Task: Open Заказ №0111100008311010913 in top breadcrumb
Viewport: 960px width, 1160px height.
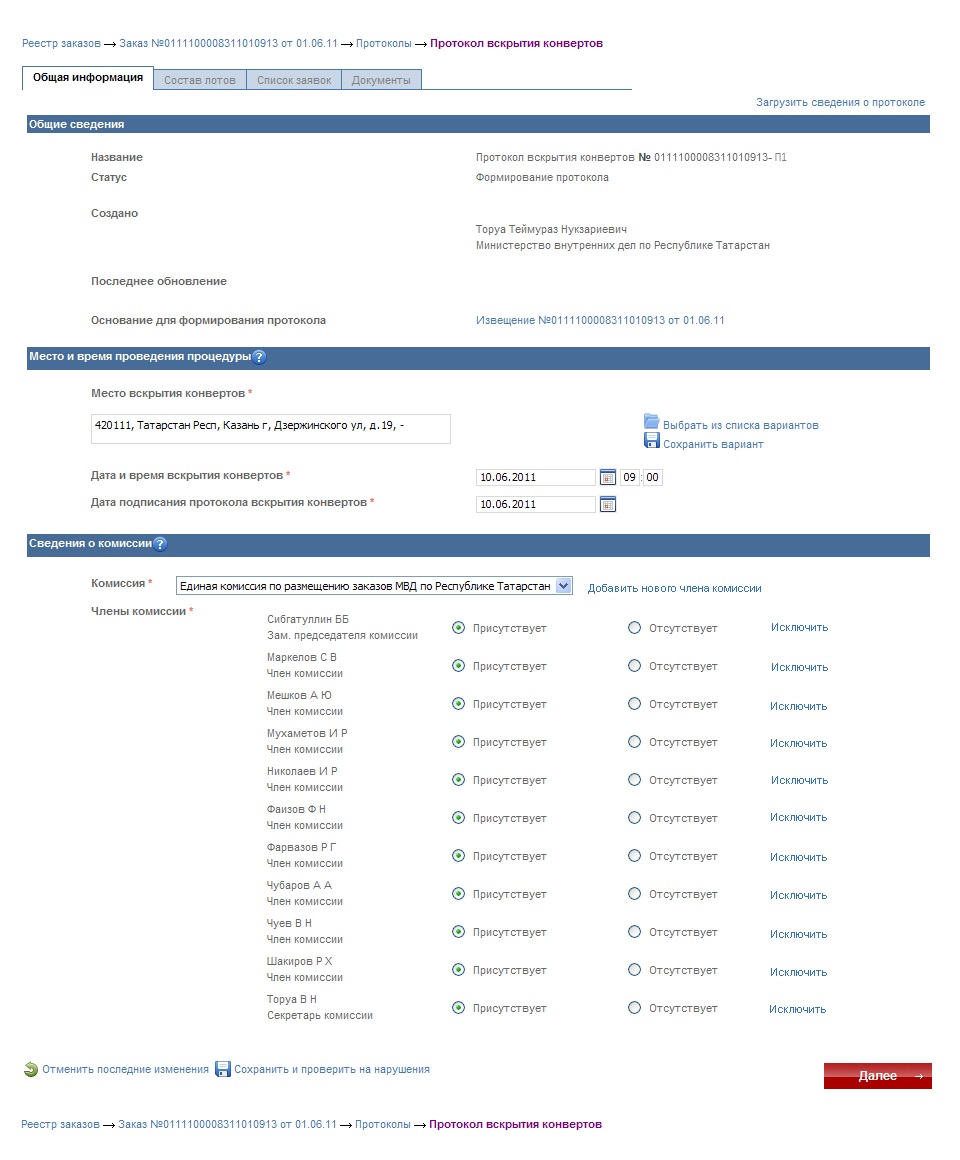Action: (x=229, y=44)
